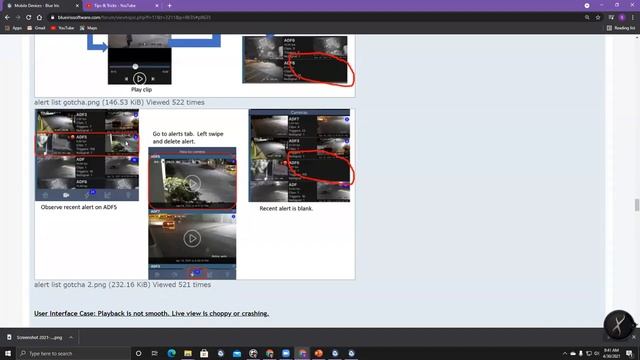Image resolution: width=640 pixels, height=360 pixels.
Task: Close the downloads bar
Action: tap(633, 337)
